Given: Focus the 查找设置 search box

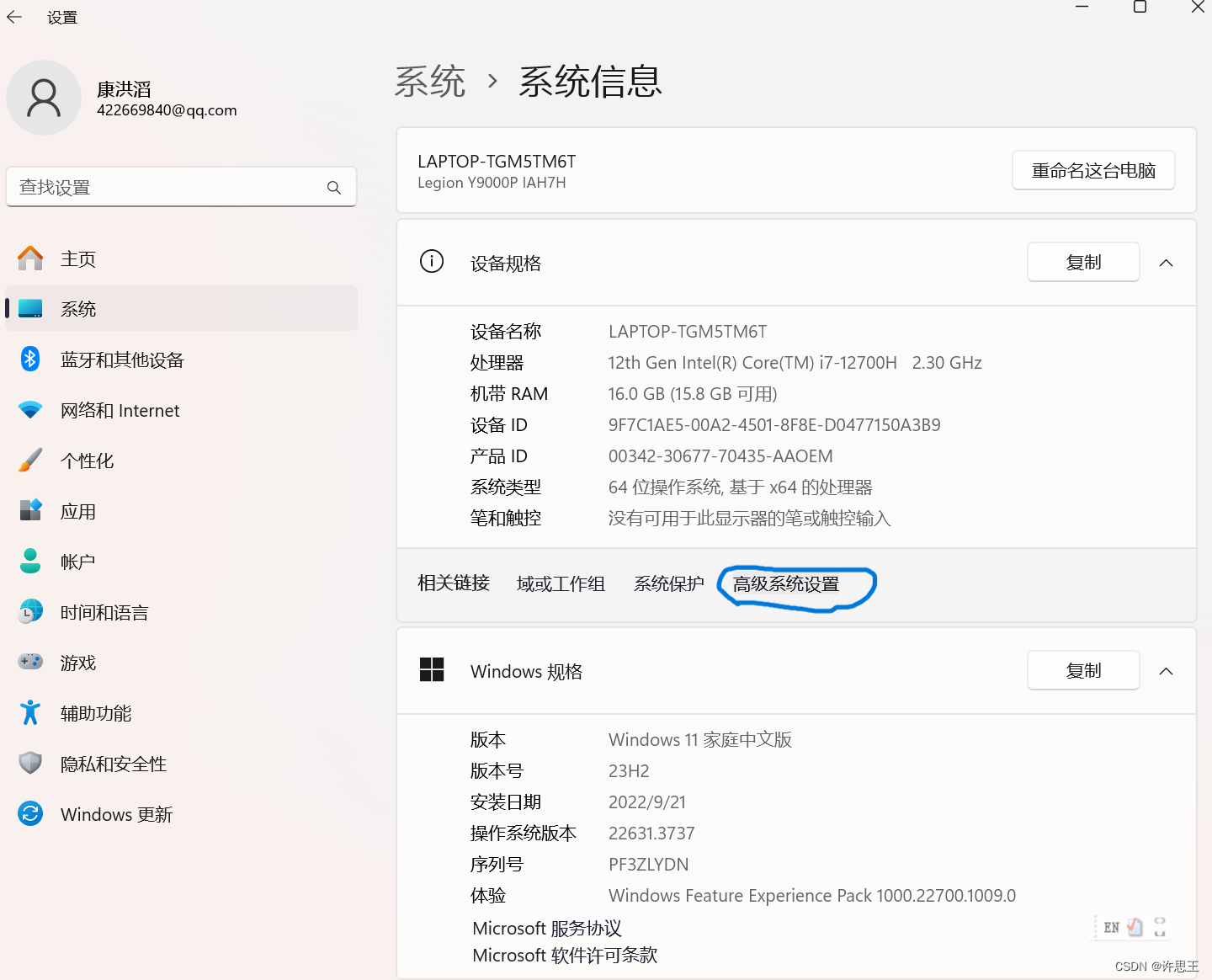Looking at the screenshot, I should coord(182,187).
